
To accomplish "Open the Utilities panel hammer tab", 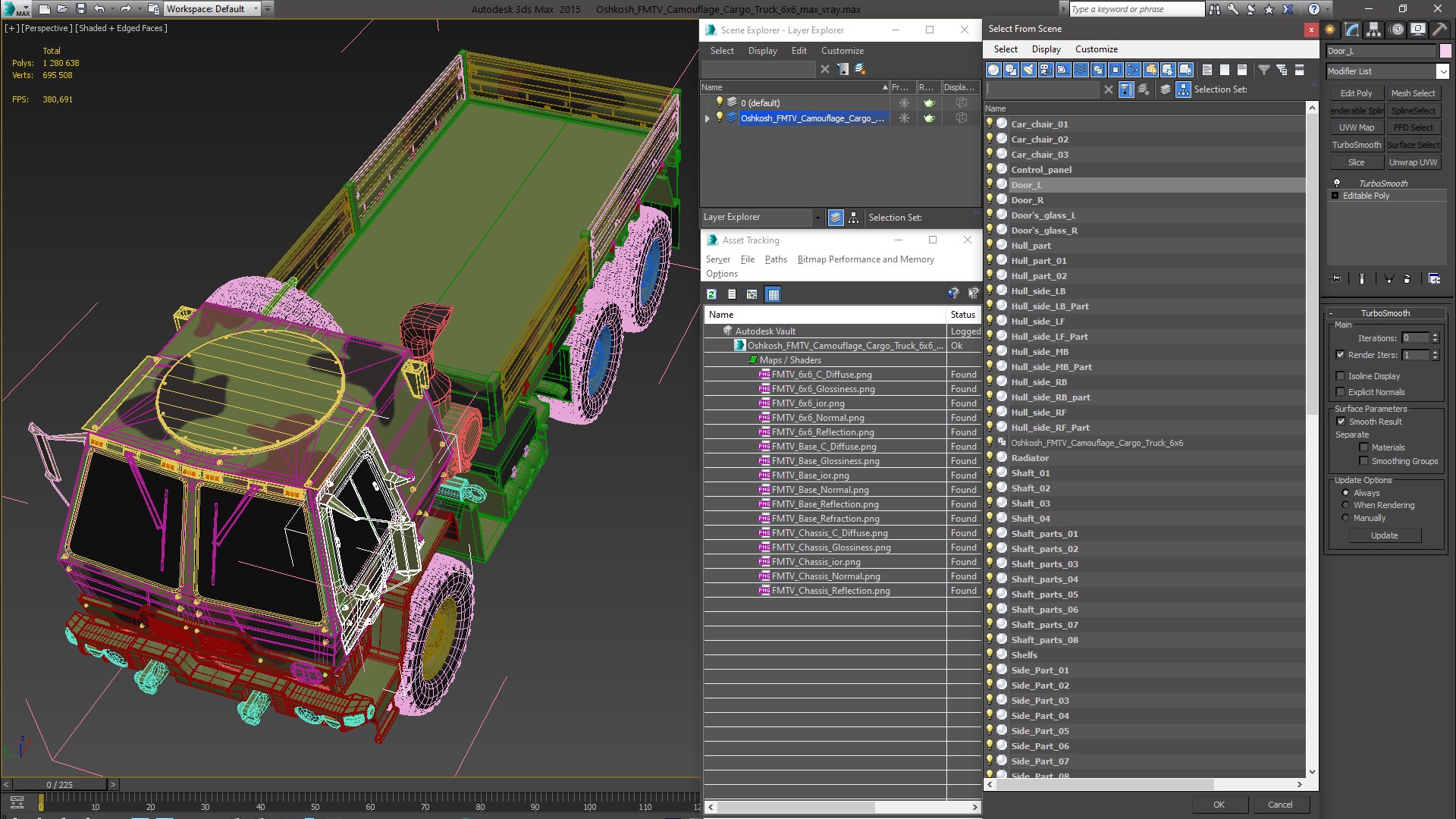I will (1439, 30).
